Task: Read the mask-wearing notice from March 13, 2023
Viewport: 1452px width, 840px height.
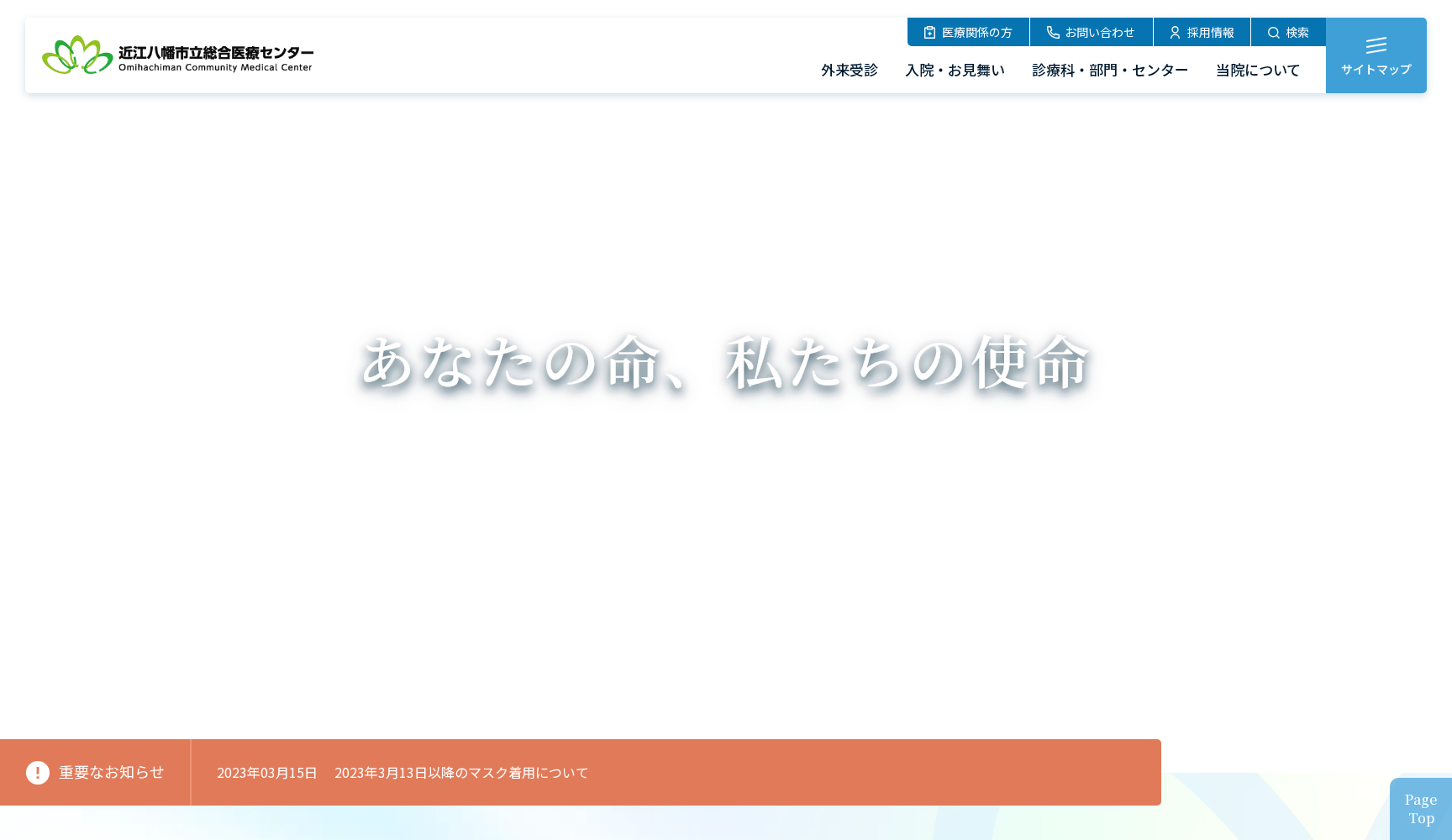Action: pyautogui.click(x=461, y=773)
